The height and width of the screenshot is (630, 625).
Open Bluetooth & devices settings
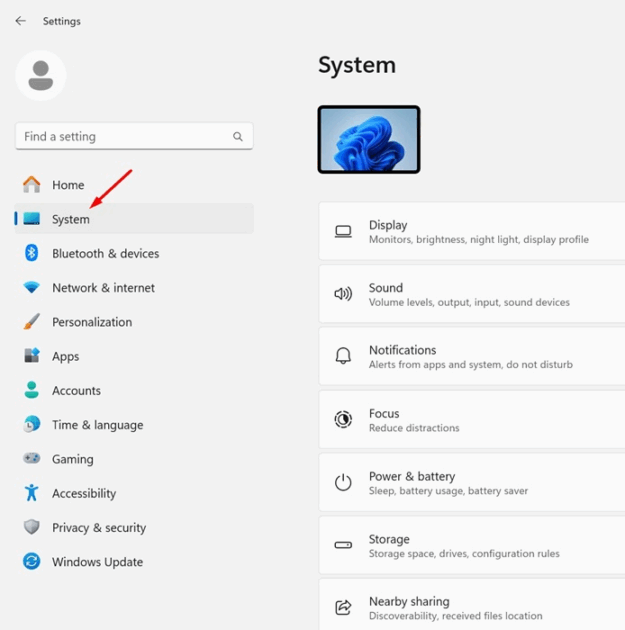pos(134,253)
